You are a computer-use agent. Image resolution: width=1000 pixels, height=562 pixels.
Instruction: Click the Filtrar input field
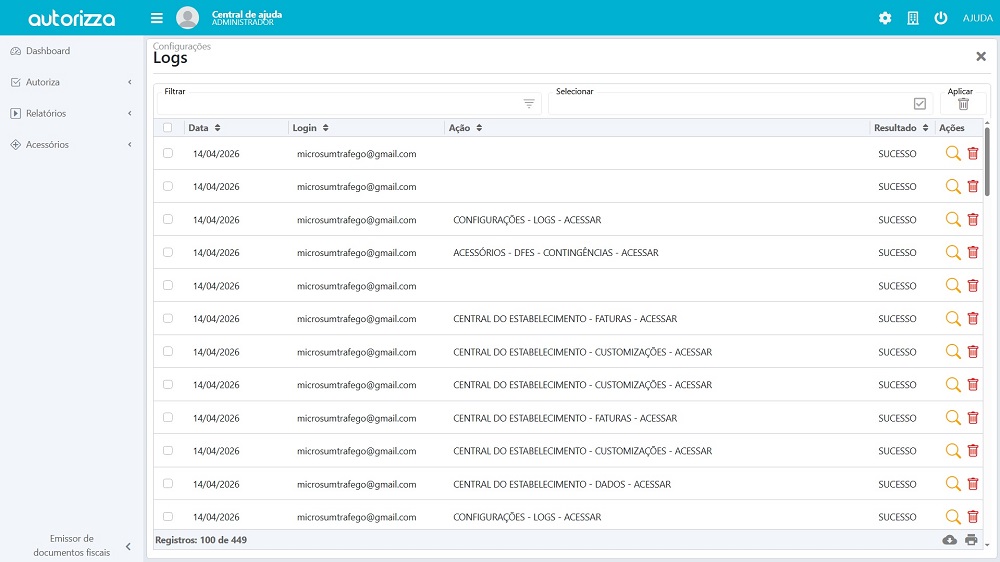coord(340,104)
